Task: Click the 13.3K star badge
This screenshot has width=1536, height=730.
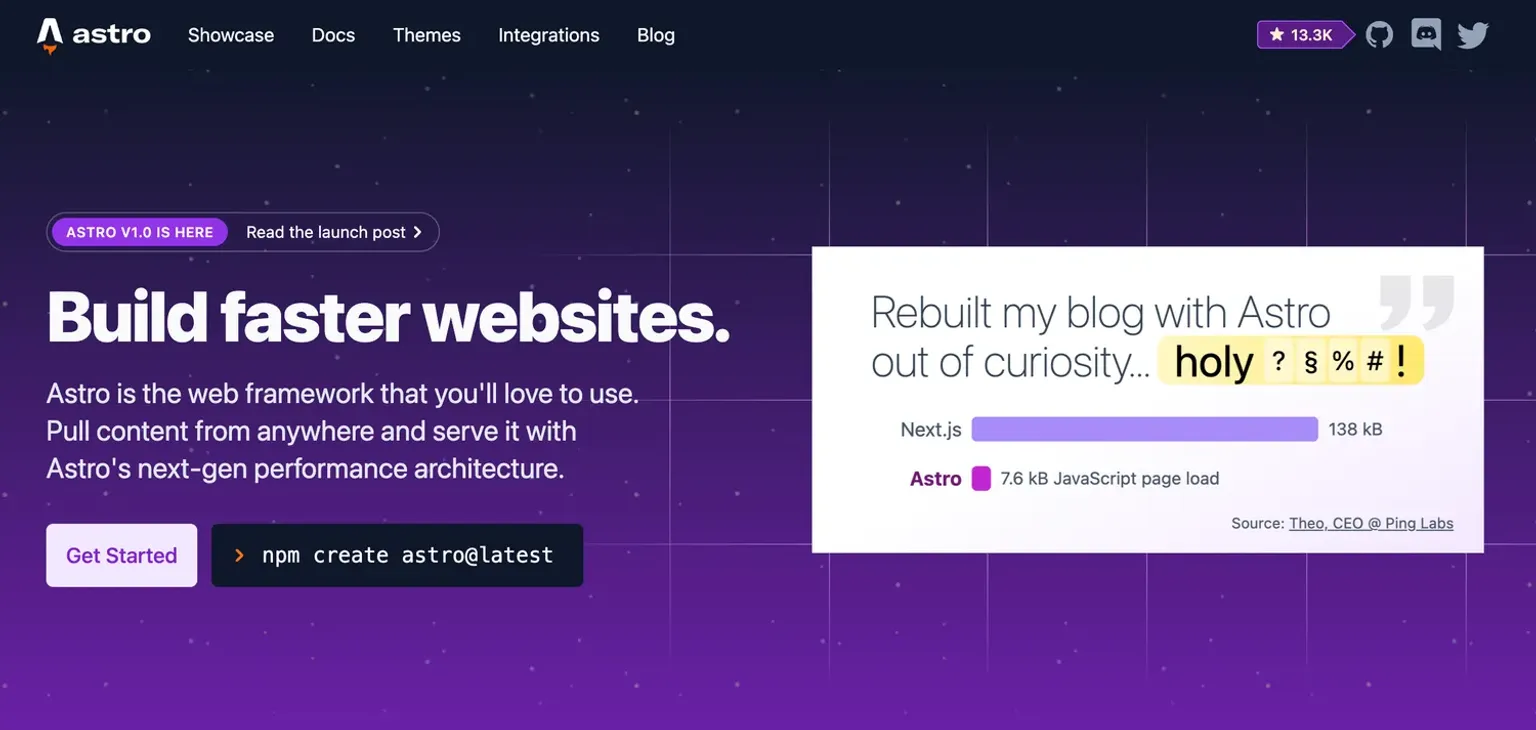Action: click(1301, 35)
